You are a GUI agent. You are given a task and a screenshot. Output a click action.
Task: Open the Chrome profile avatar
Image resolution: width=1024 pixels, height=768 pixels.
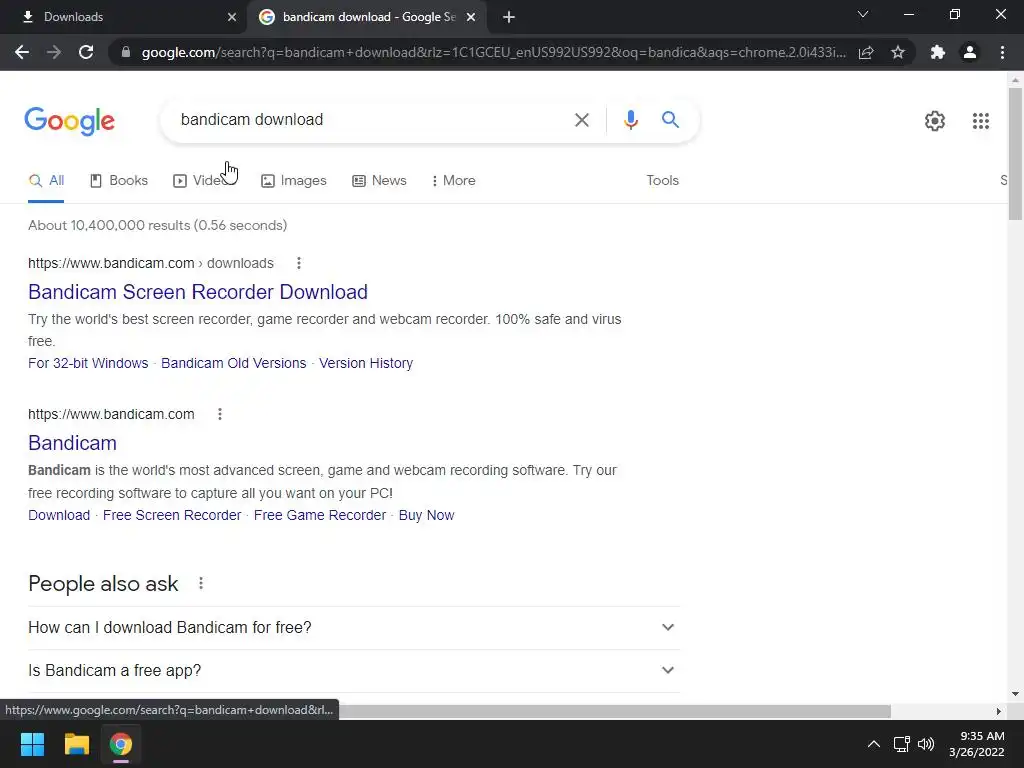(970, 52)
